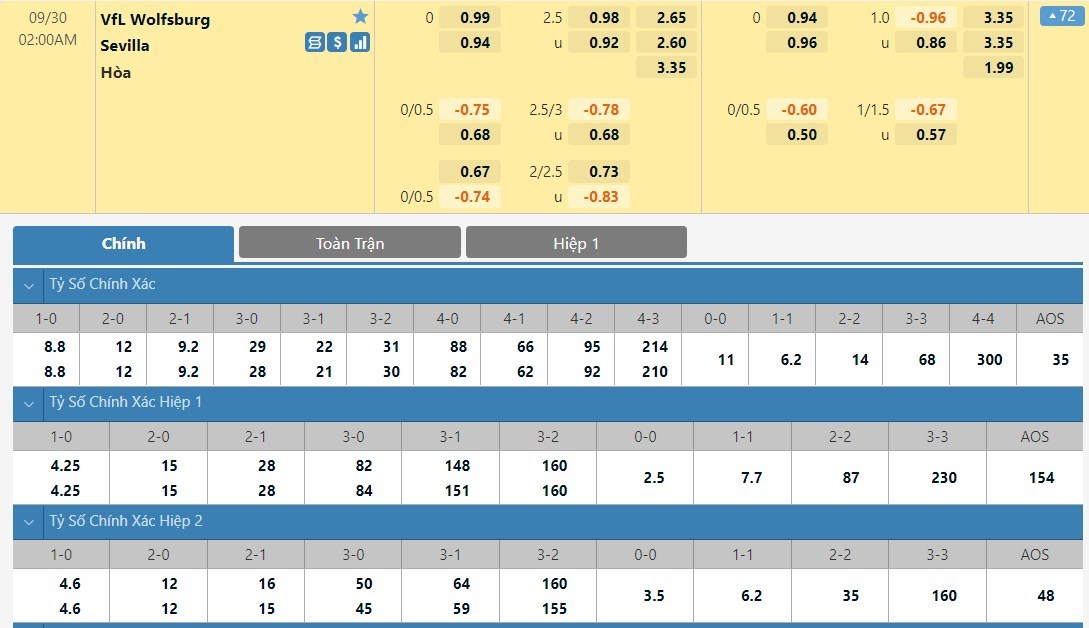
Task: Select the red -0.75 handicap odds
Action: pyautogui.click(x=472, y=110)
